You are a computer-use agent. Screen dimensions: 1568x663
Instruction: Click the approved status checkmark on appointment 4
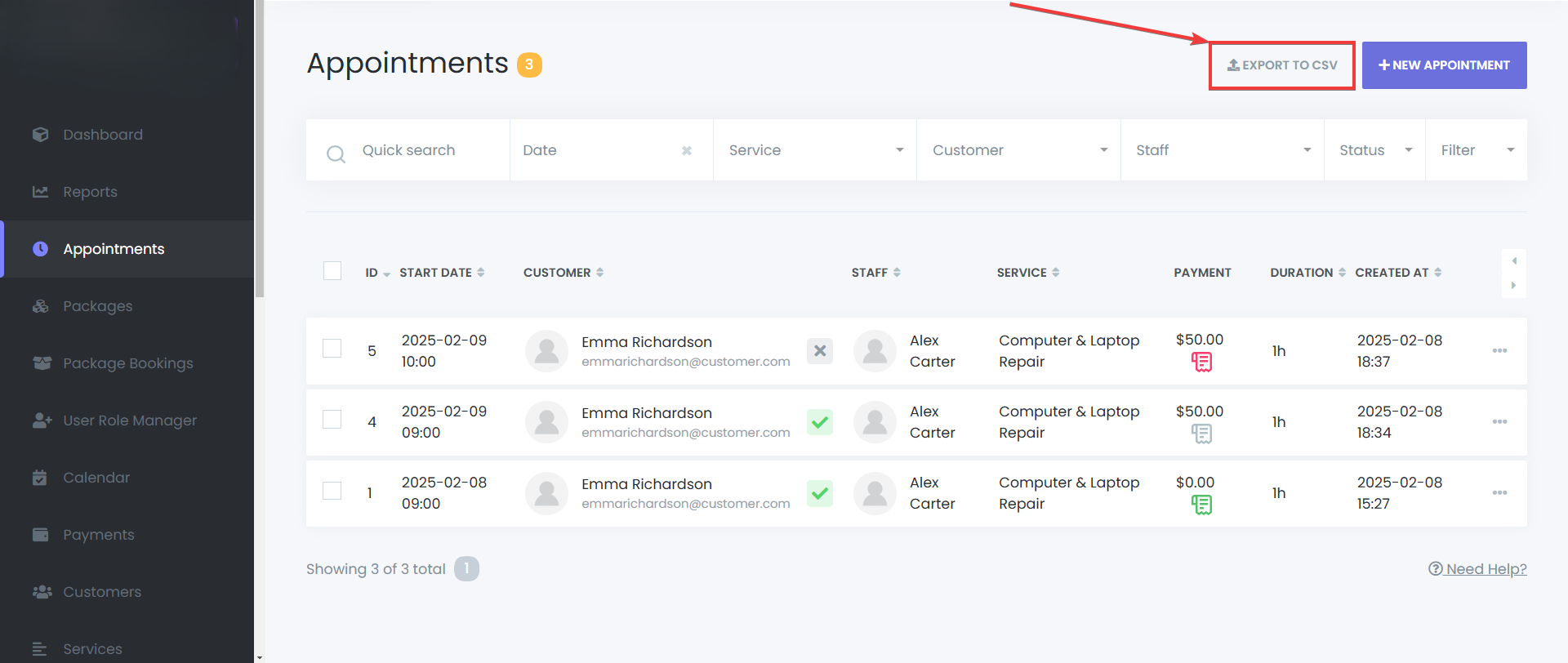820,422
